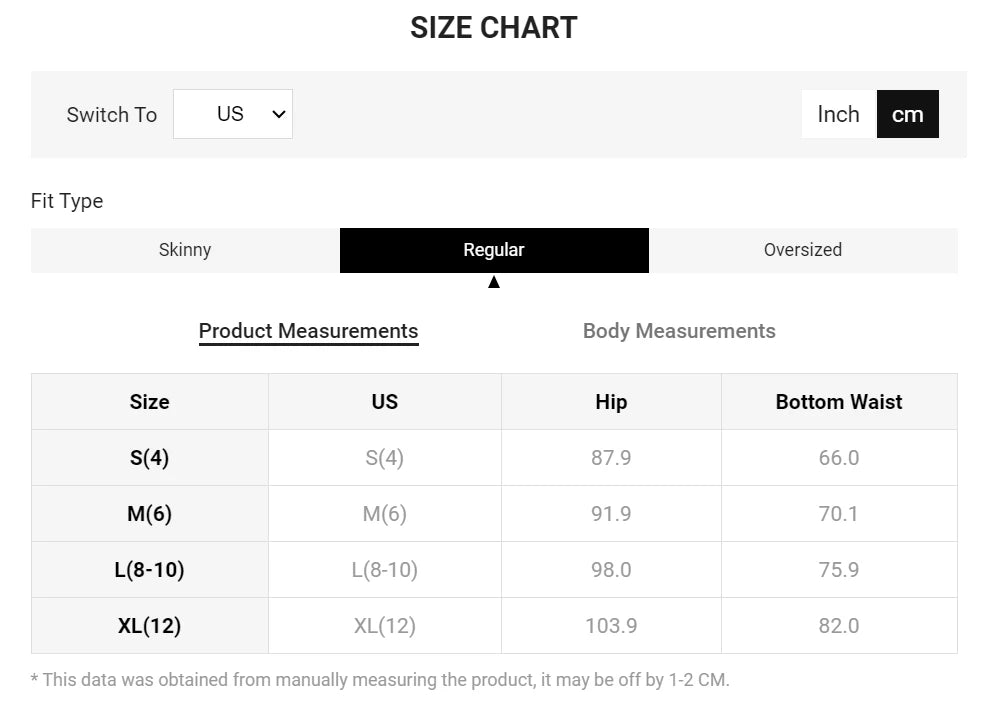
Task: Click the 66.0 bottom waist value
Action: pos(839,458)
